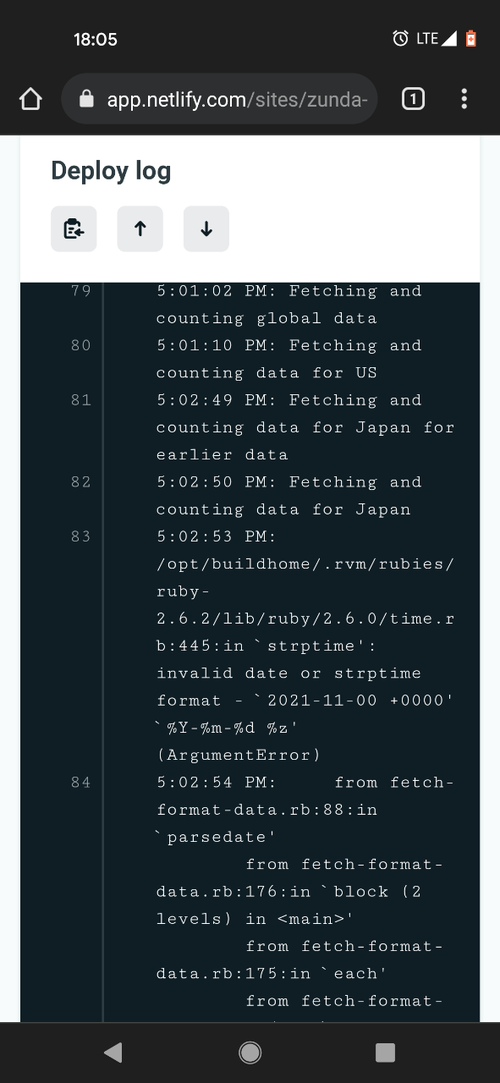Select log line number 82
Viewport: 500px width, 1083px height.
tap(81, 482)
